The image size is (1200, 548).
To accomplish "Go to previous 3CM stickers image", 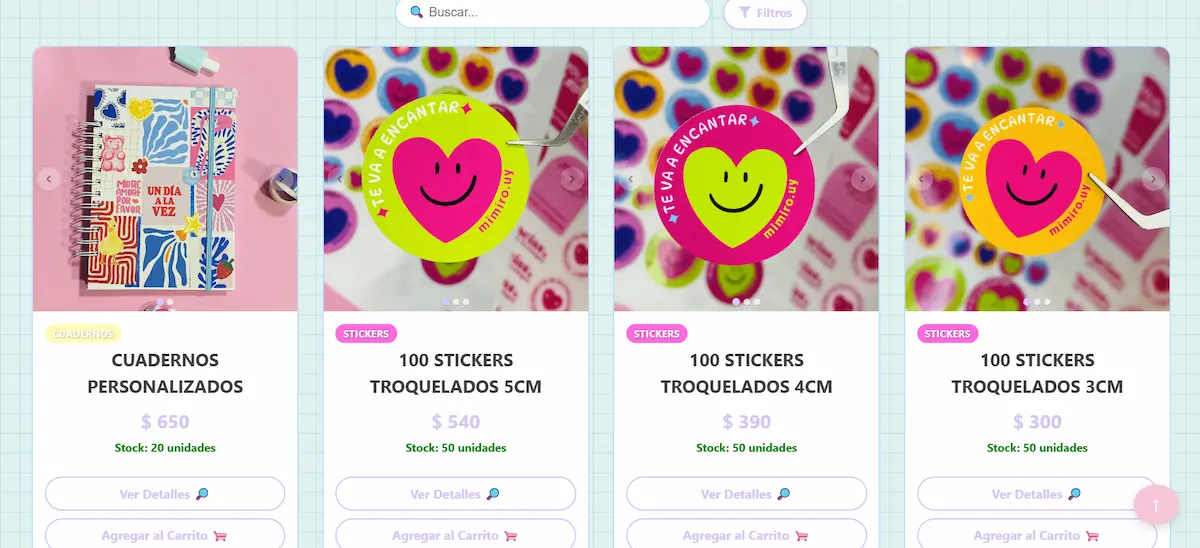I will click(x=921, y=179).
